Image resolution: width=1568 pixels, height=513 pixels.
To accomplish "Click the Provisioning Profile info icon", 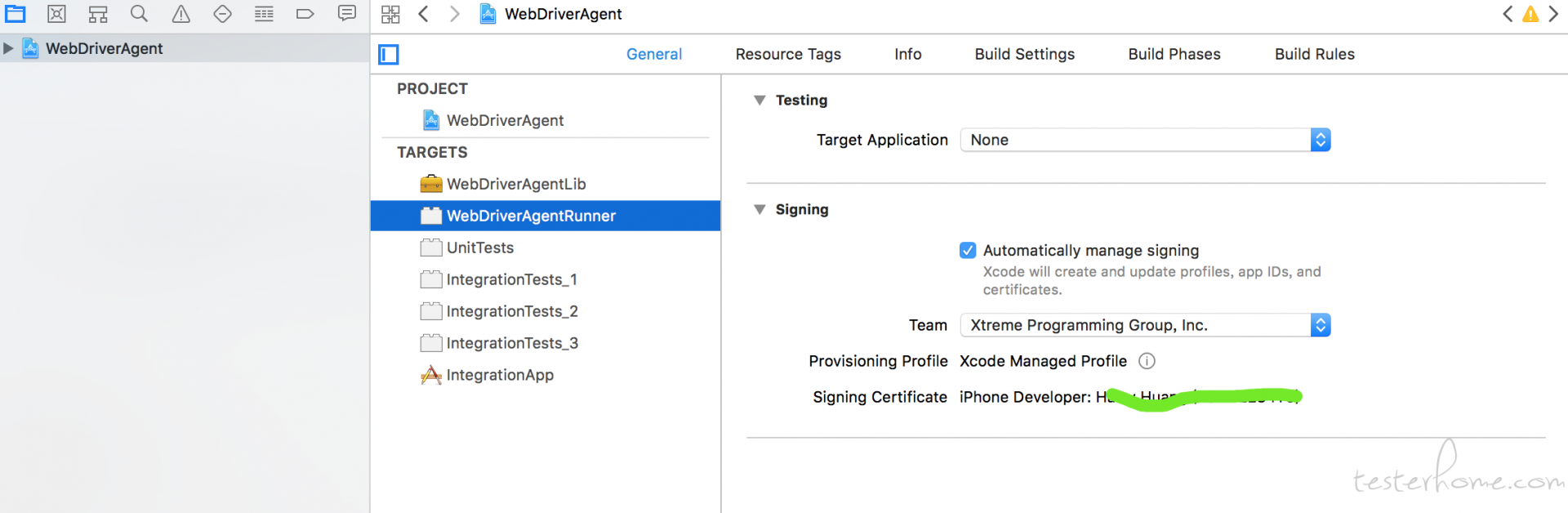I will tap(1147, 361).
